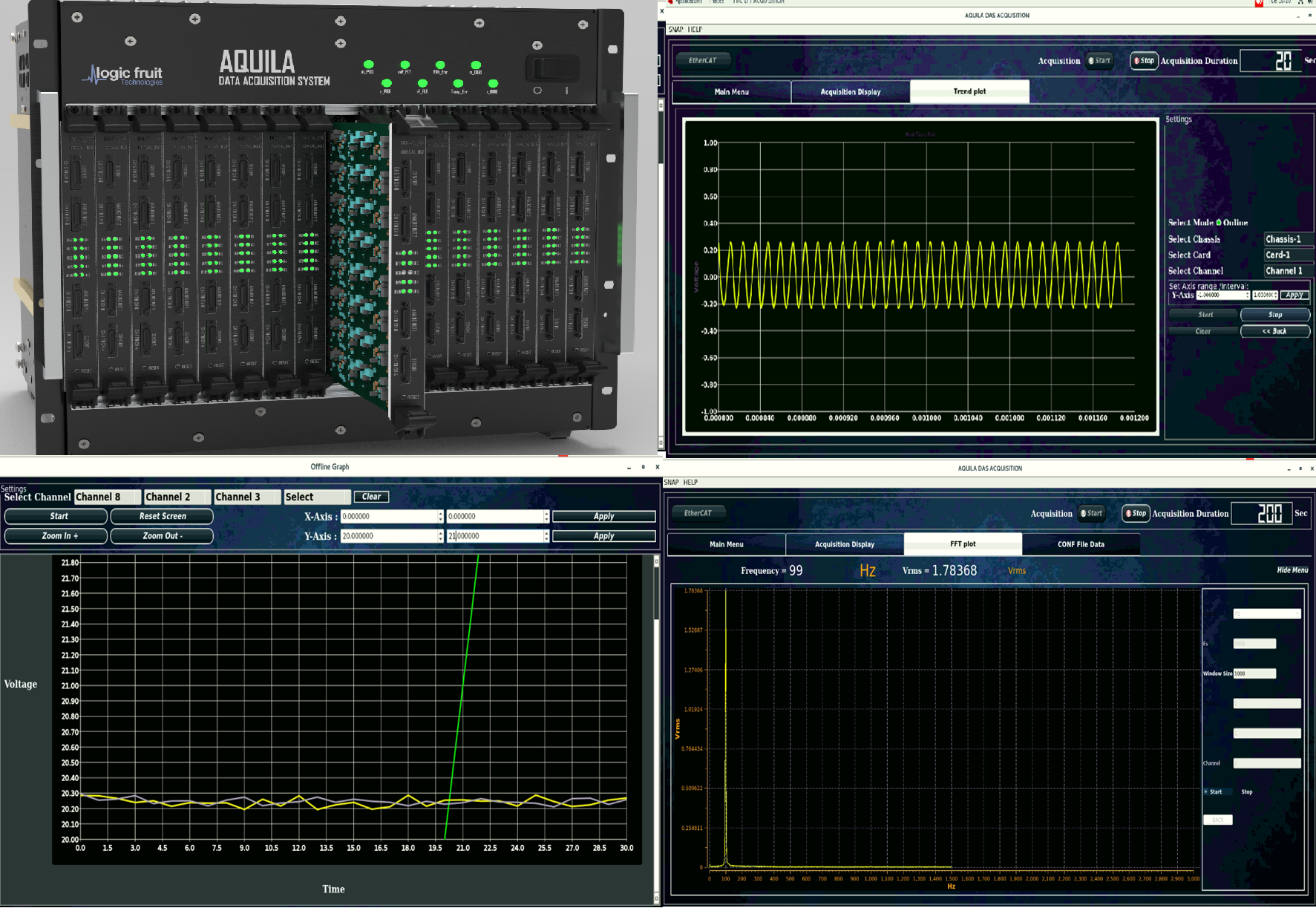The image size is (1316, 908).
Task: Switch to the FFT plot tab
Action: tap(963, 544)
